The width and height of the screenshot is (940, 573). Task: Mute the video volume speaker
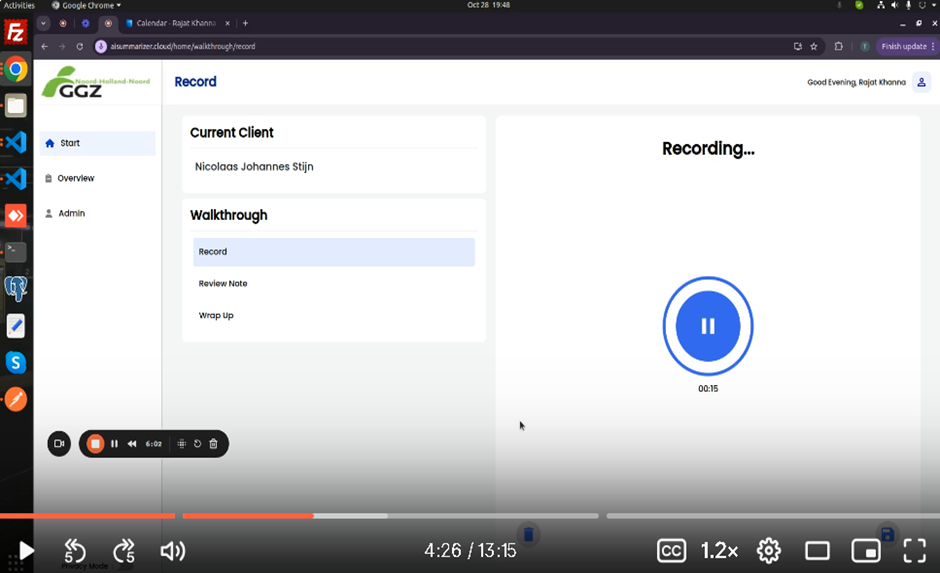(172, 551)
